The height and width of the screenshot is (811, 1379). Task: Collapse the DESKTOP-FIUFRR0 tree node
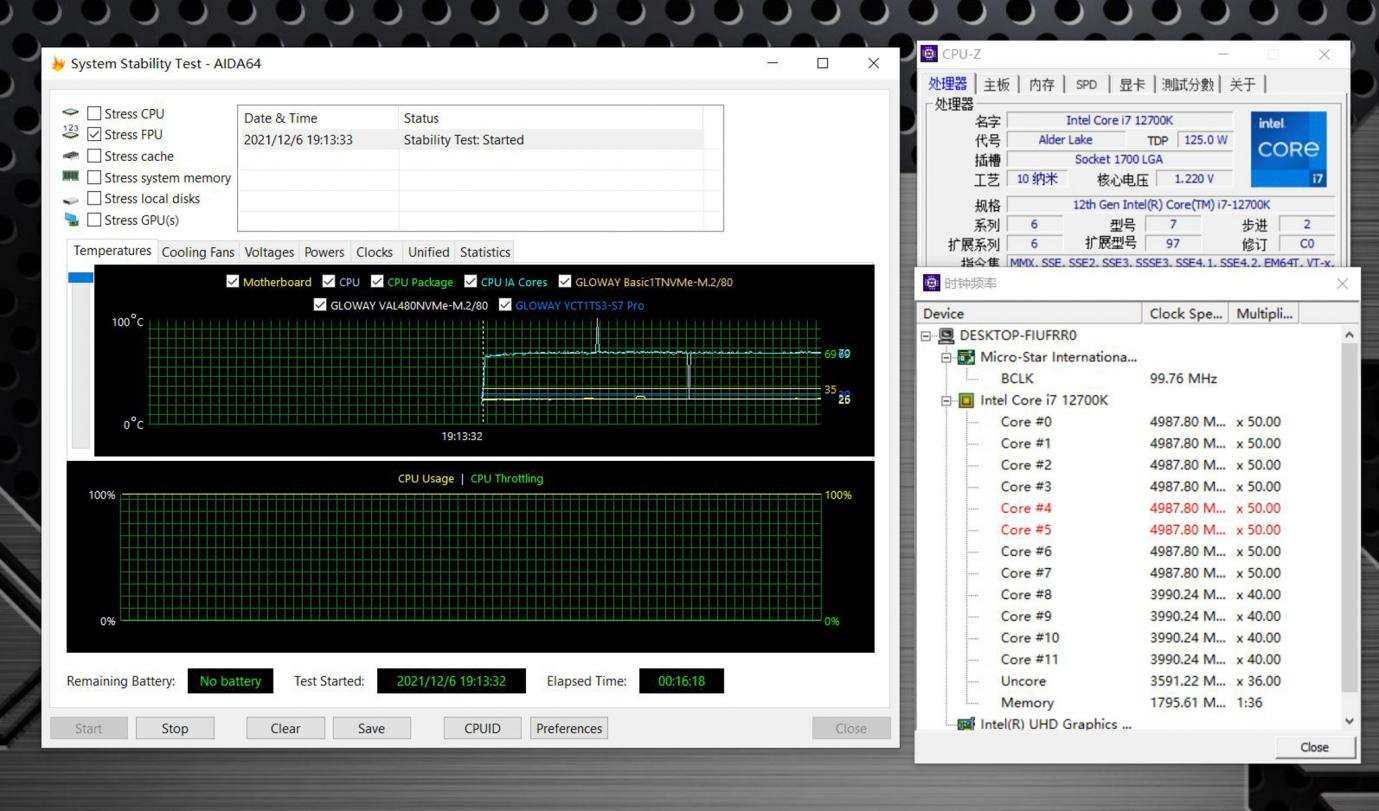coord(927,336)
